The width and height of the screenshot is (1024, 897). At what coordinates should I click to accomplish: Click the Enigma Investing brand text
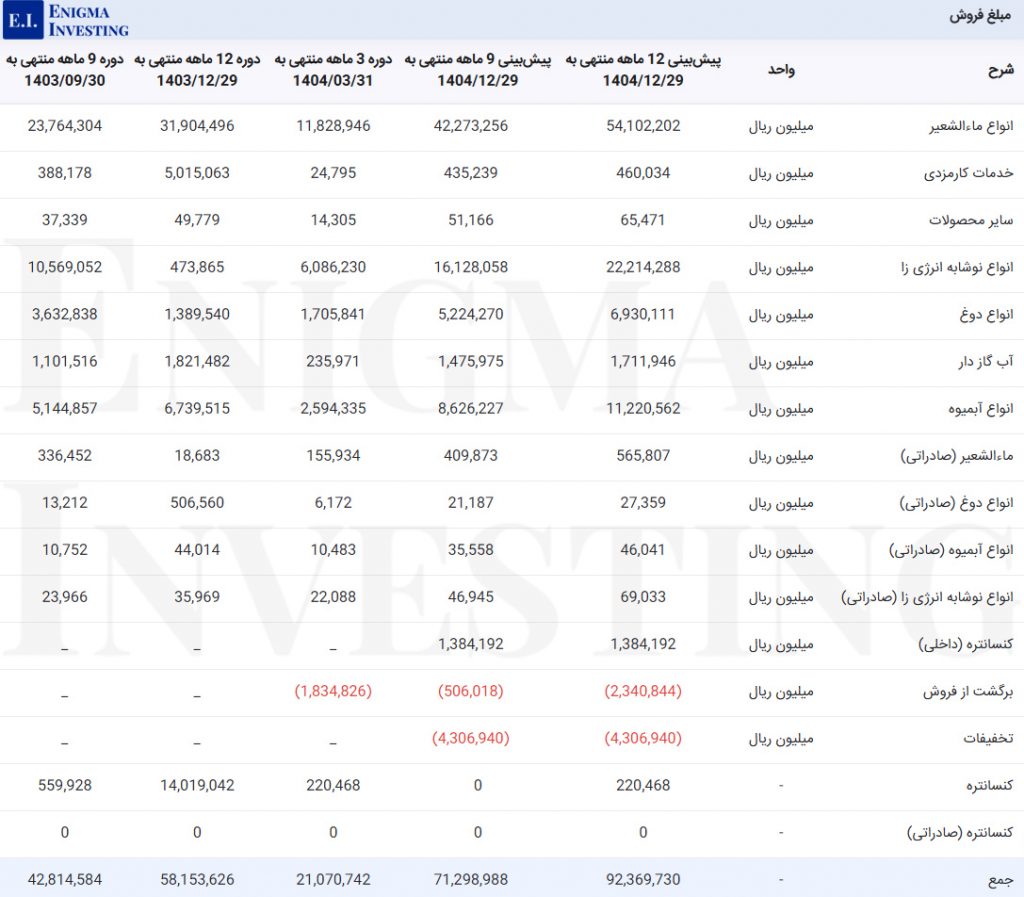[x=88, y=19]
